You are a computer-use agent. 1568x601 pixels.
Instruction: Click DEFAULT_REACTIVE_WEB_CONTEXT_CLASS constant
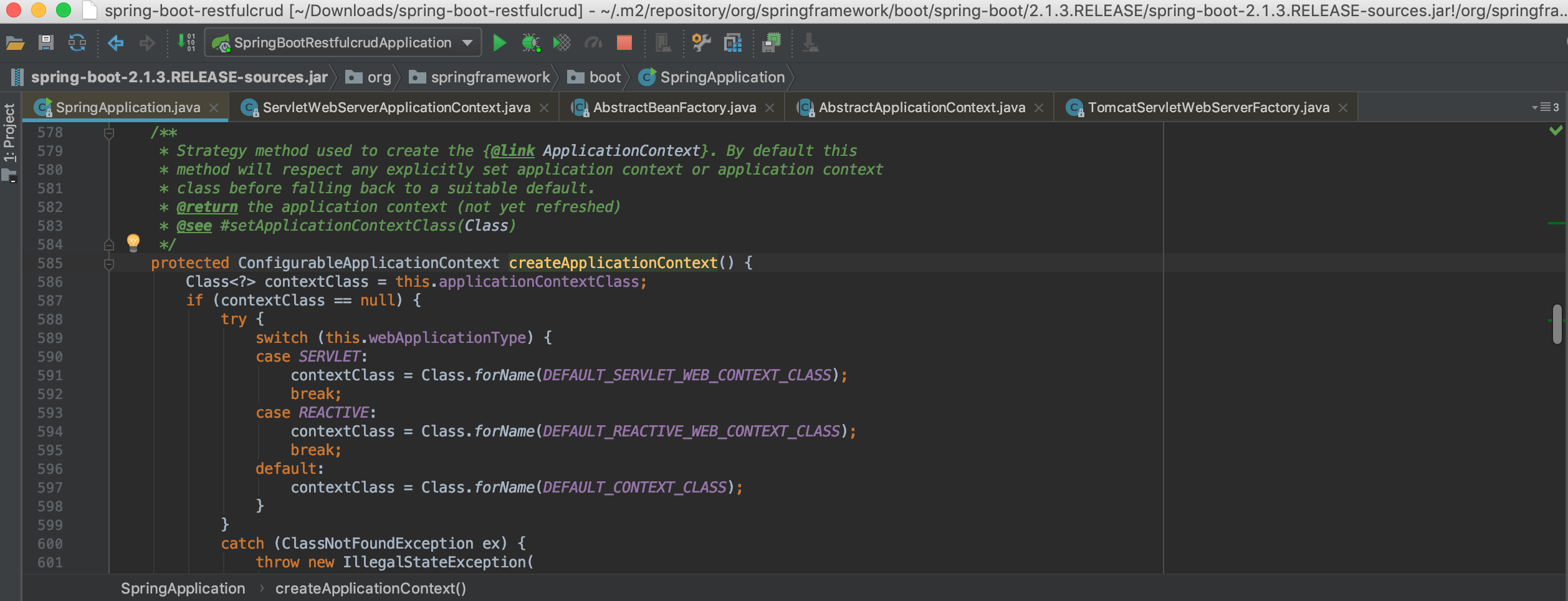pos(692,431)
